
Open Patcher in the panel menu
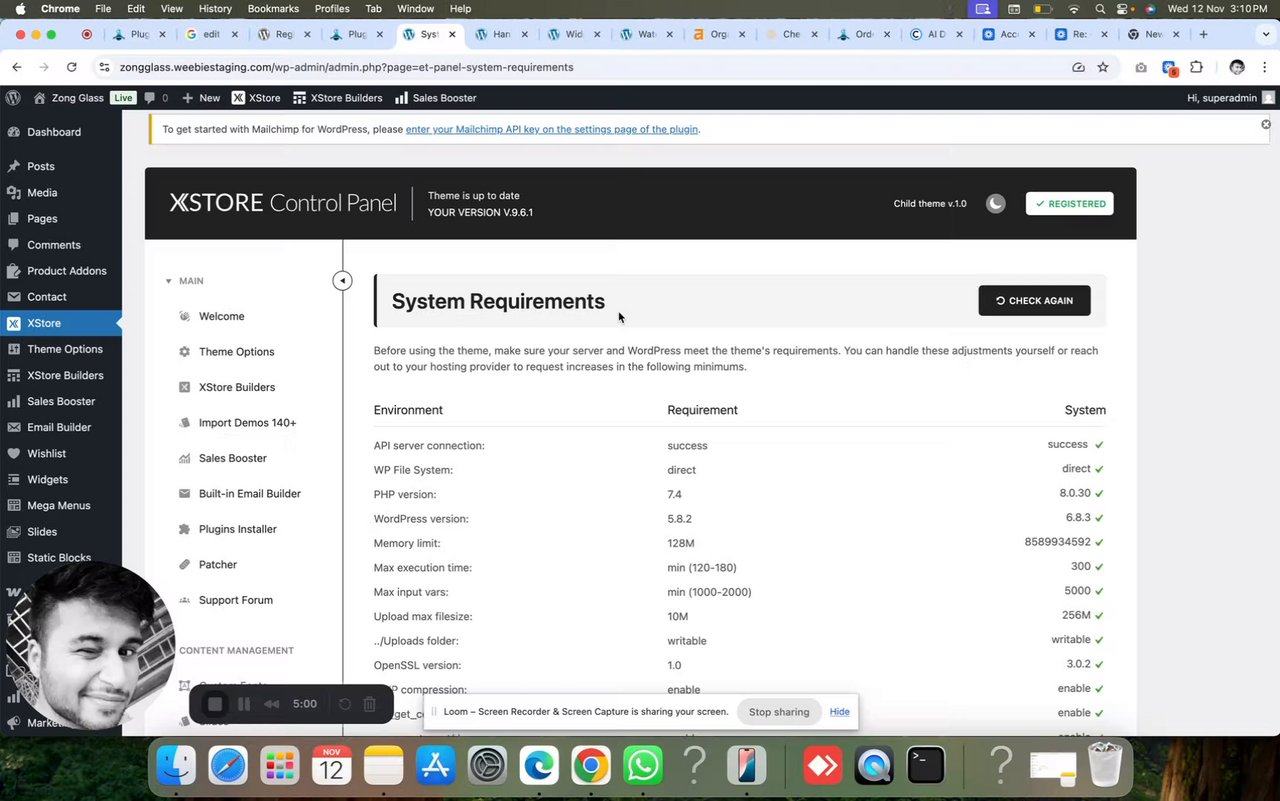tap(217, 565)
